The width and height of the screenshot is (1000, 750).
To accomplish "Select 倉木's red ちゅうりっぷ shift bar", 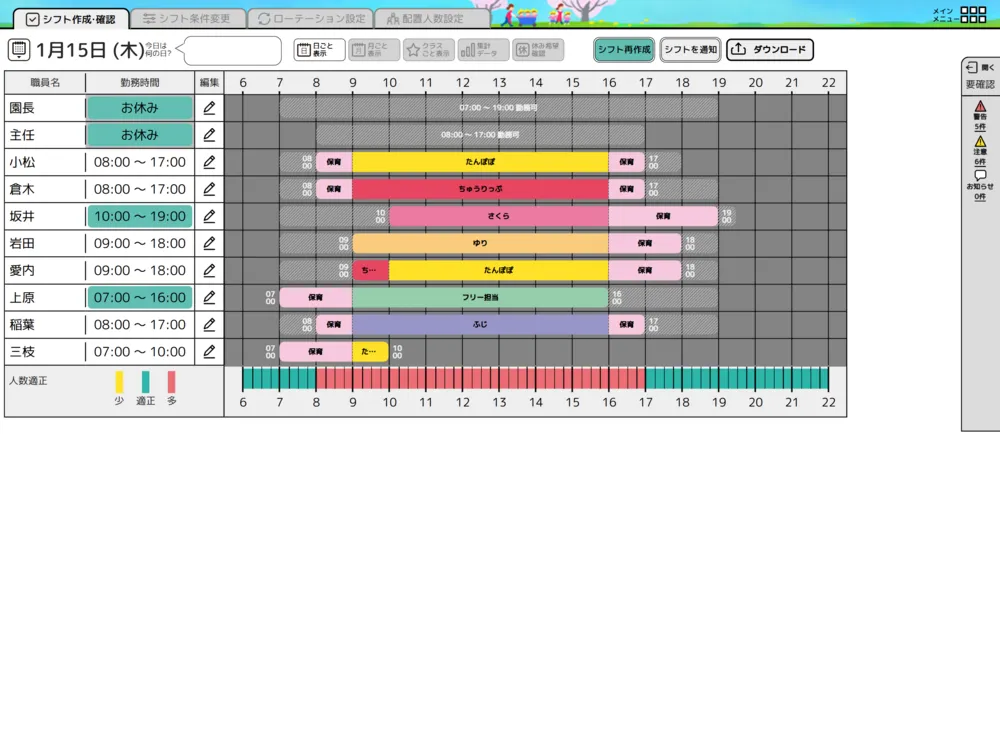I will coord(480,189).
